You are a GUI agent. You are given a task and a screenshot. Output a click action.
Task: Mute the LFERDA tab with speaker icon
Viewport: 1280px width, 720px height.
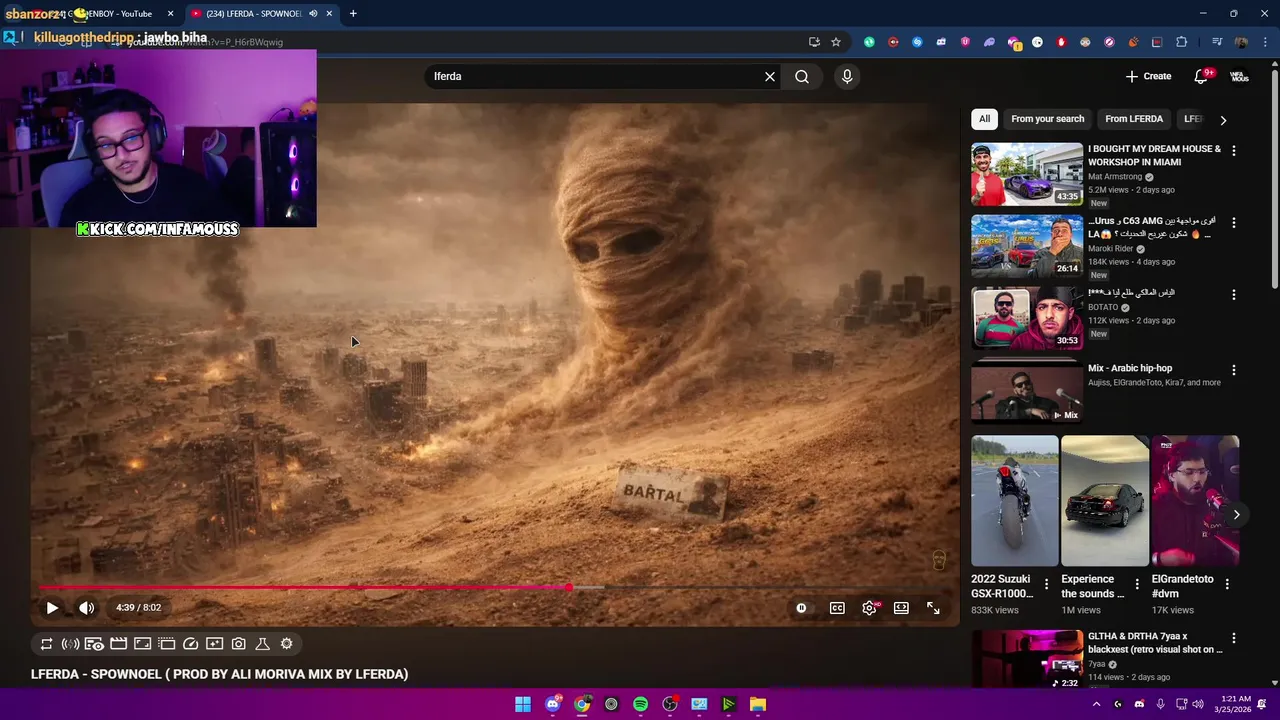pos(313,14)
